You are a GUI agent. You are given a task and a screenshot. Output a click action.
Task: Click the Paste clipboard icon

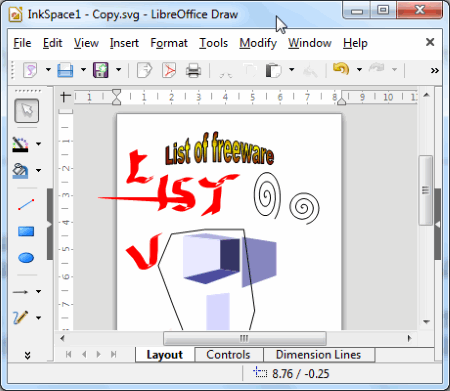pos(273,70)
